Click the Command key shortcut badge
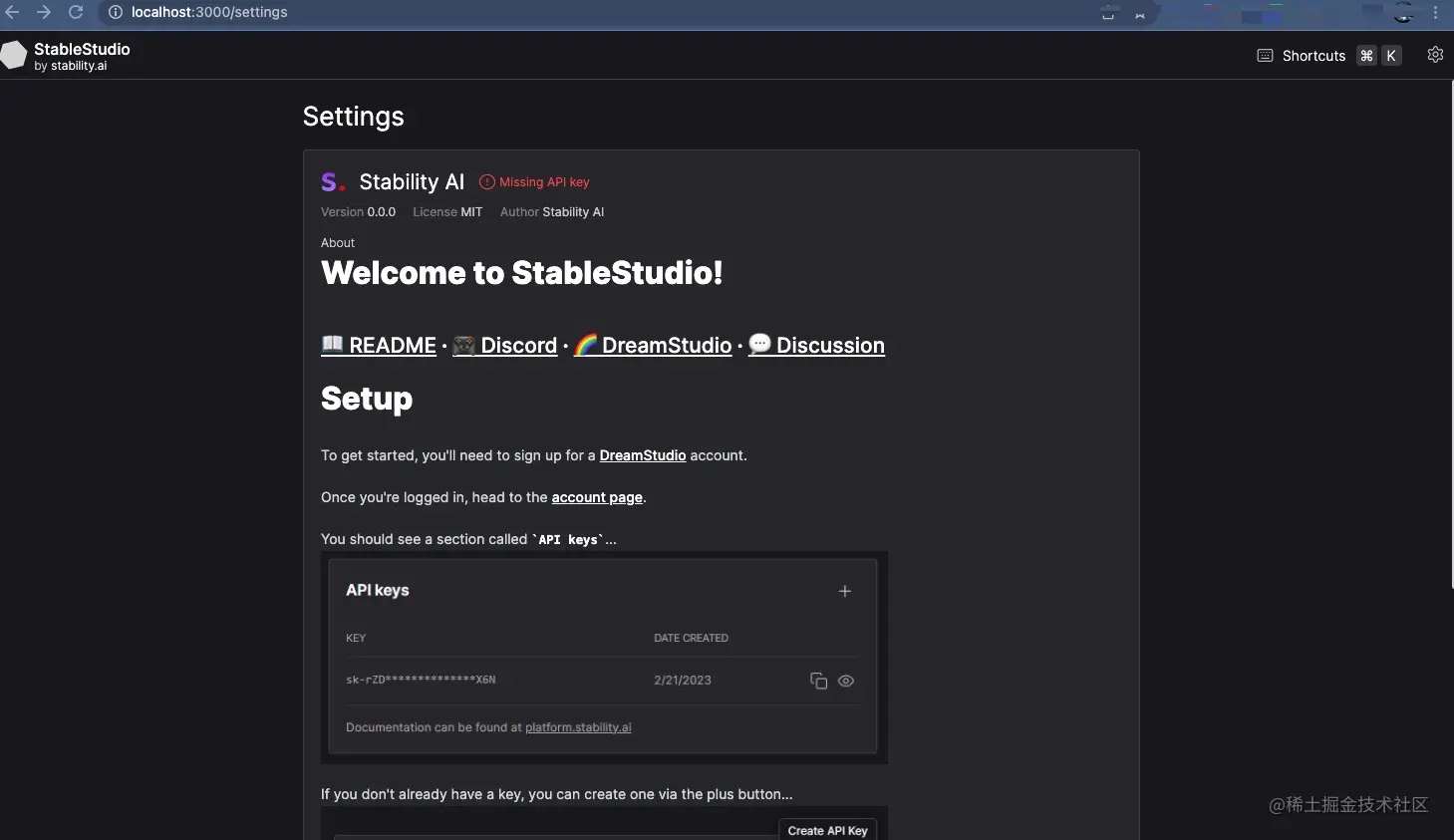1454x840 pixels. coord(1366,56)
